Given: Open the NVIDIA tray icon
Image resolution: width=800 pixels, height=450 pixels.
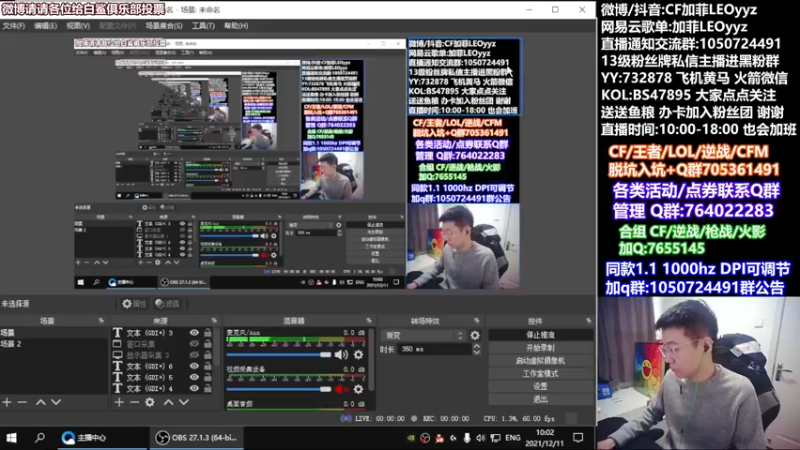Looking at the screenshot, I should [411, 438].
